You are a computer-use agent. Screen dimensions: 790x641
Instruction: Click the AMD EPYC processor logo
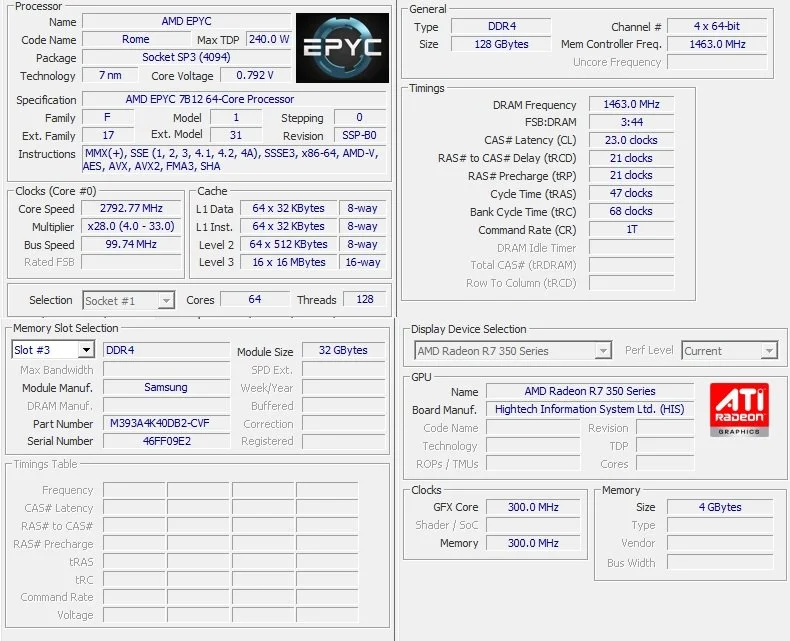coord(342,48)
